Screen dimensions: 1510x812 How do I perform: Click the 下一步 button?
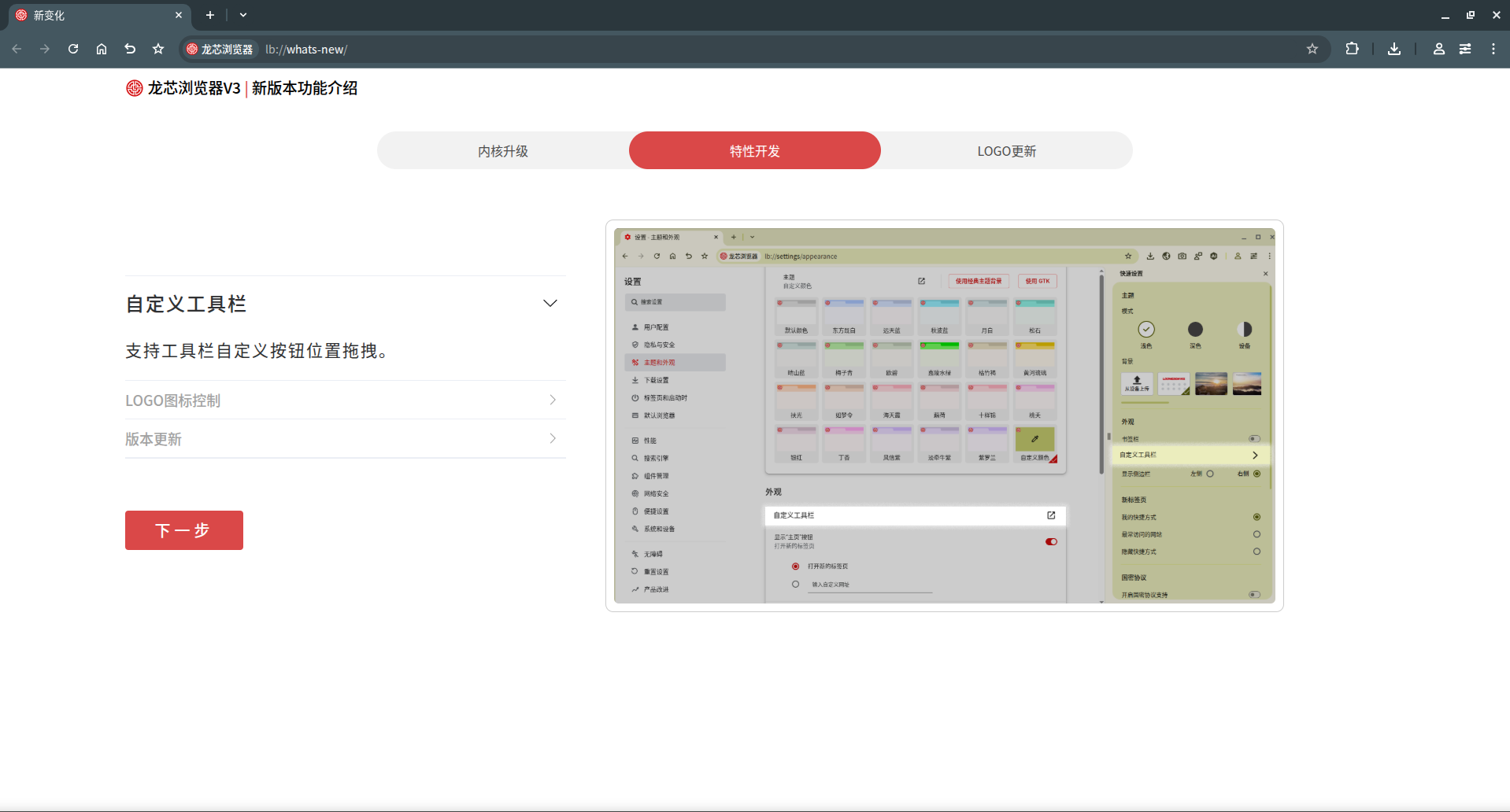tap(184, 530)
